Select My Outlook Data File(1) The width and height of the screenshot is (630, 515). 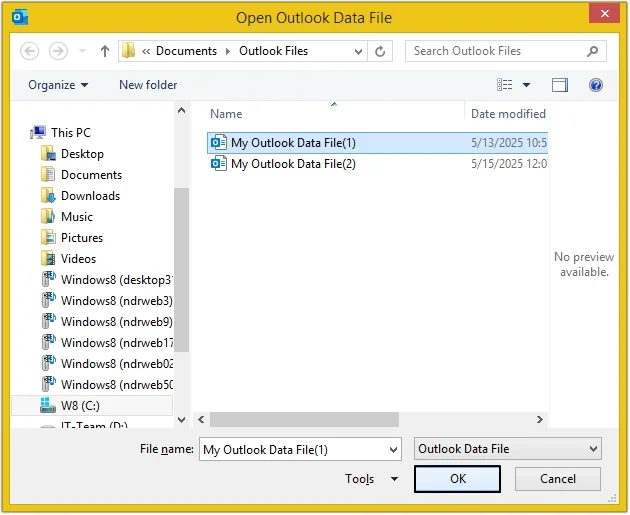(x=377, y=143)
